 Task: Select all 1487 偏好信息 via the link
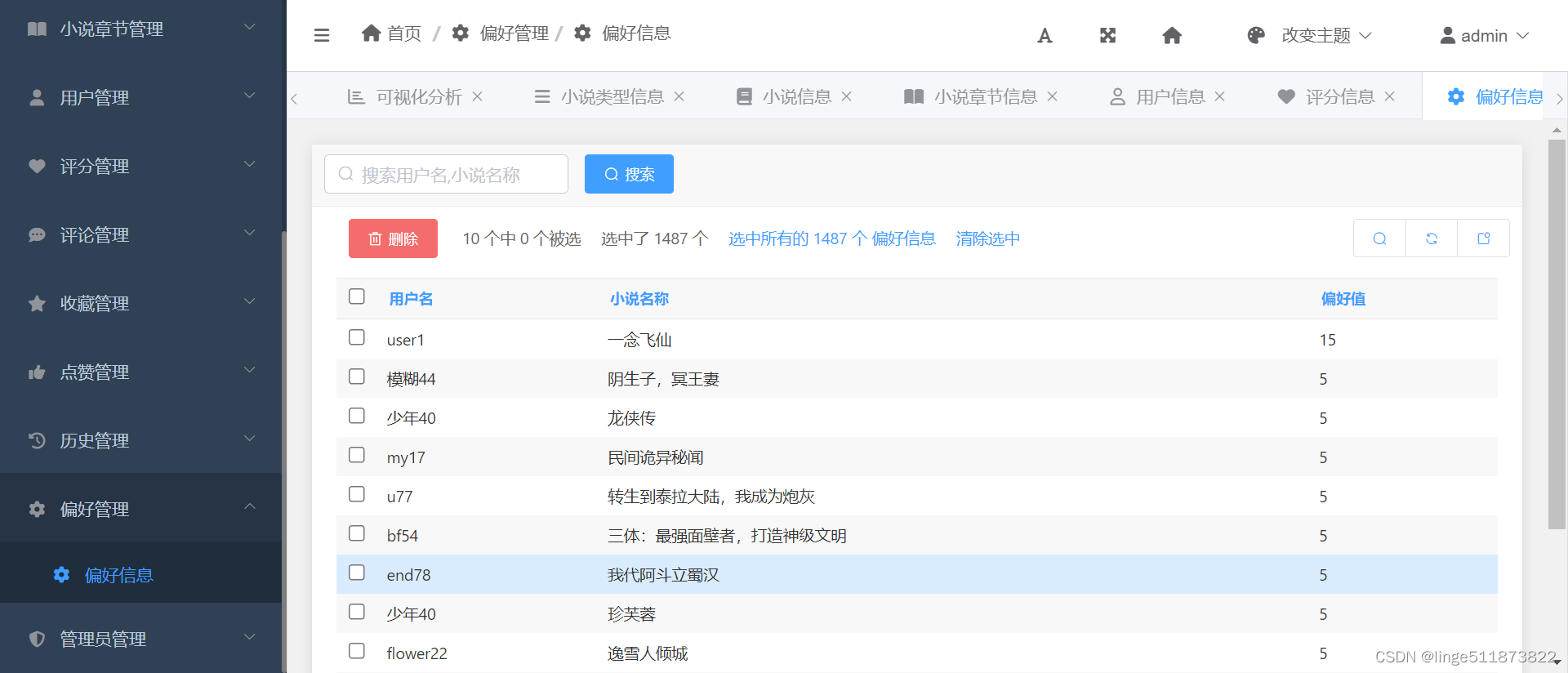pos(832,238)
